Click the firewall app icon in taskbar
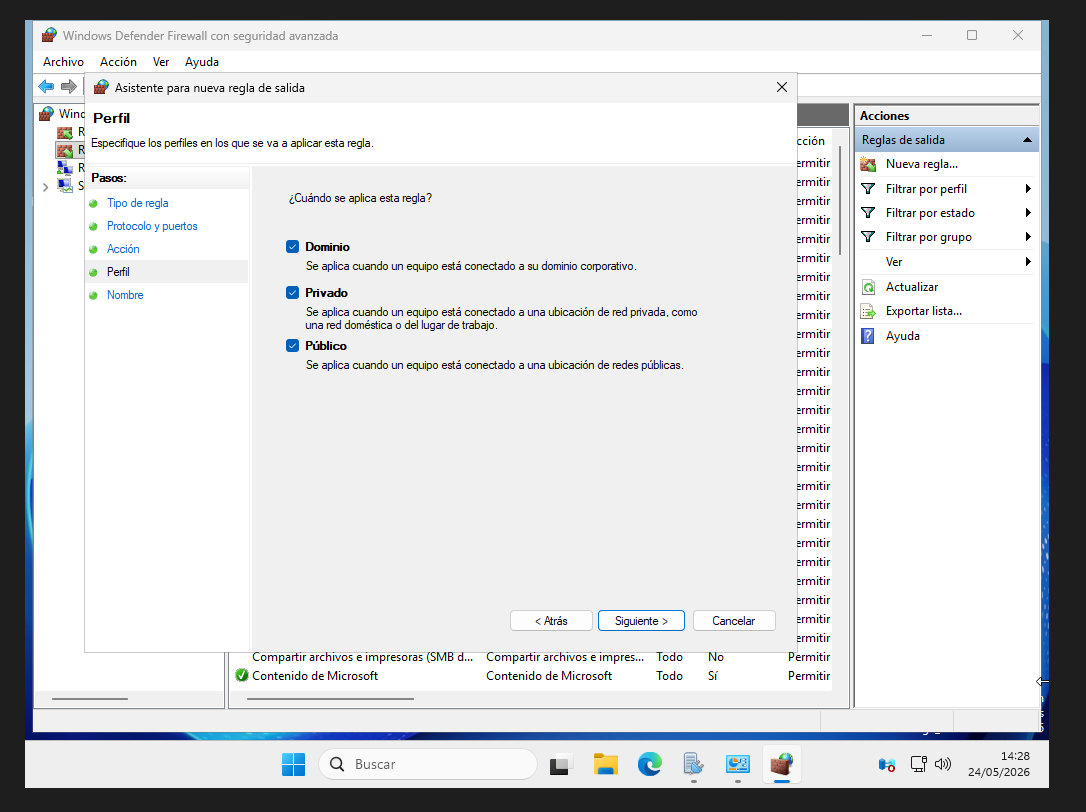 782,764
